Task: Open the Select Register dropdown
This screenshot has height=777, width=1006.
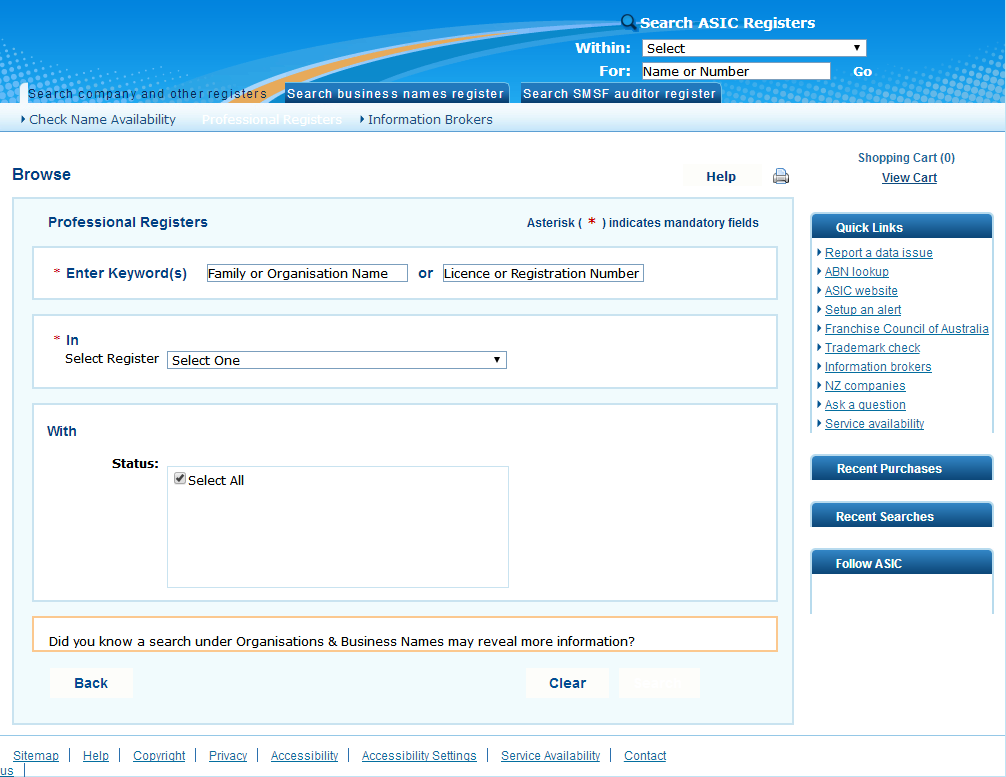Action: 337,360
